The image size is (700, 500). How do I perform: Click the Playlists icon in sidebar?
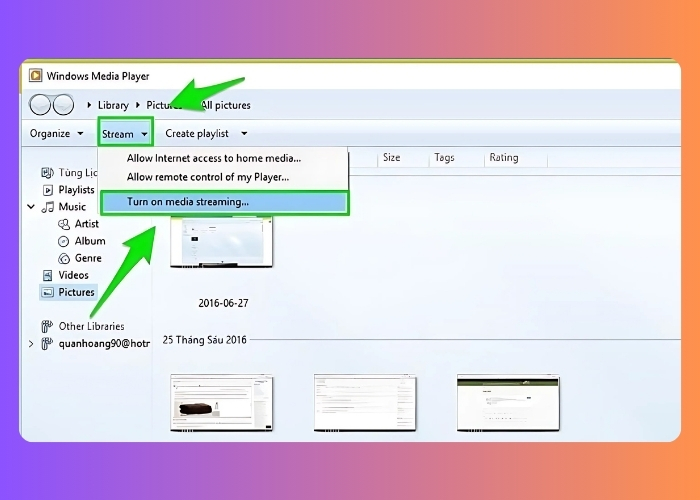[x=48, y=190]
